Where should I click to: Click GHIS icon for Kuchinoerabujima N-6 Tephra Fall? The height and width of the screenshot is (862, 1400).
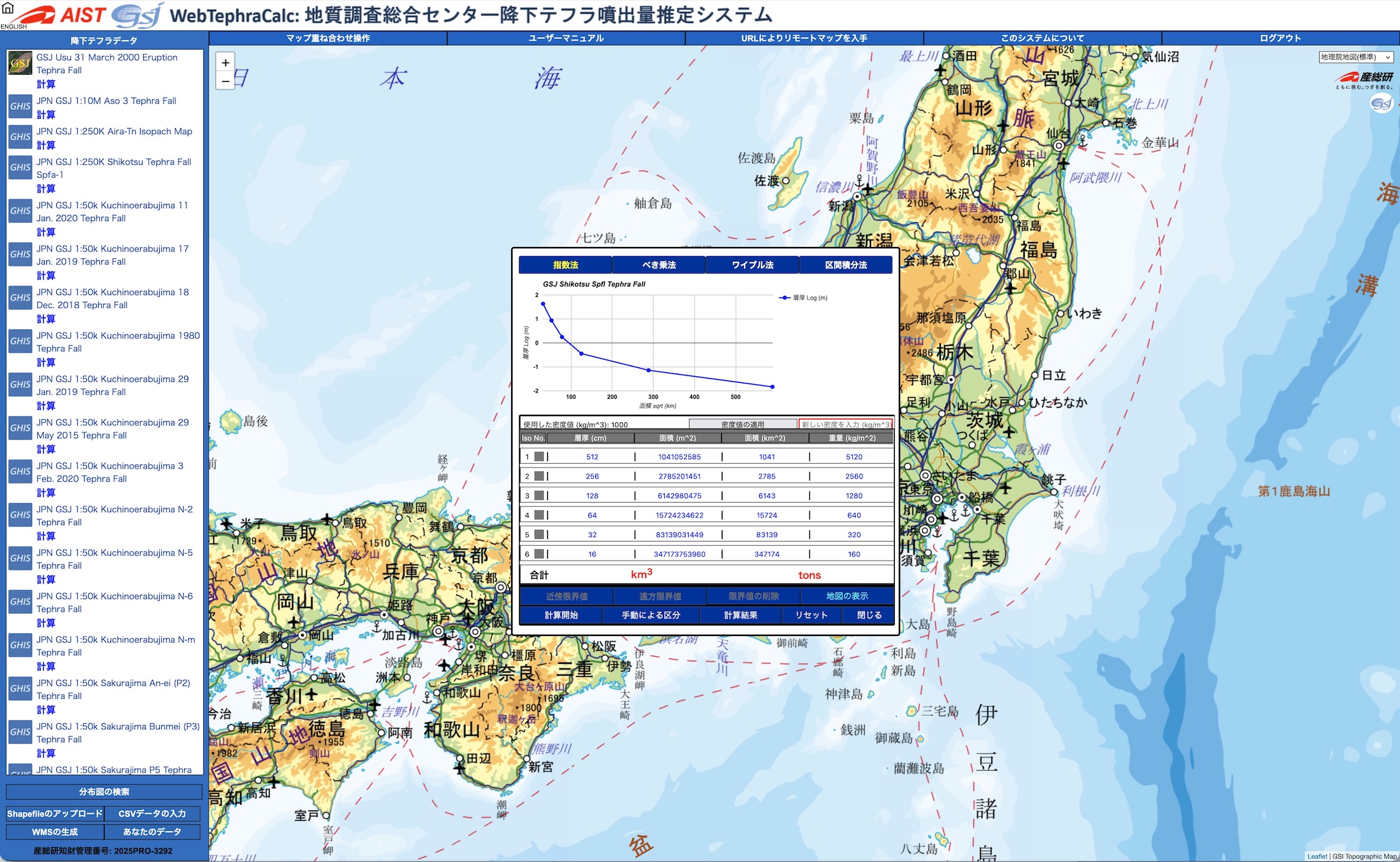20,601
